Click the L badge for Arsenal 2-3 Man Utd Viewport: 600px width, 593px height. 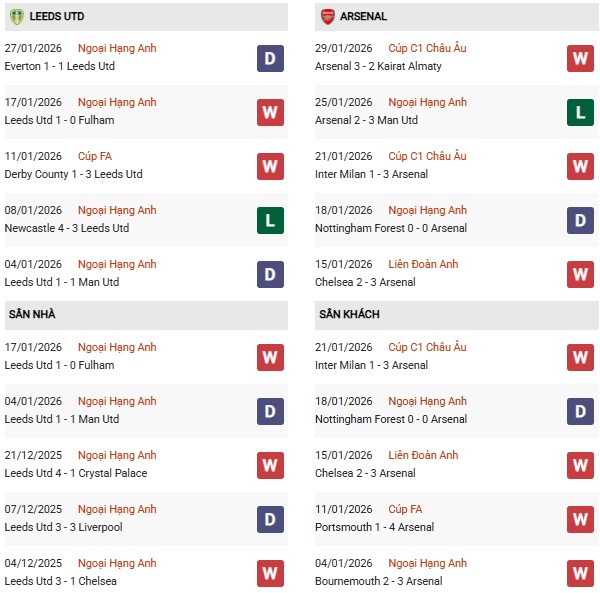point(580,112)
